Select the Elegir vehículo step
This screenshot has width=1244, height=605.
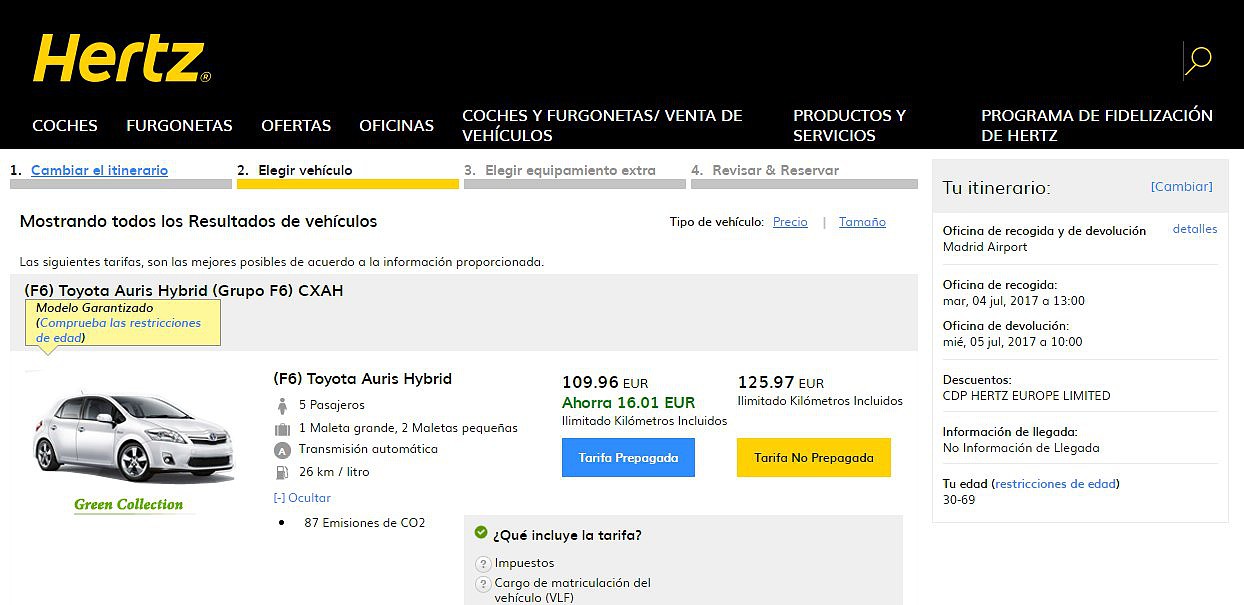point(305,170)
